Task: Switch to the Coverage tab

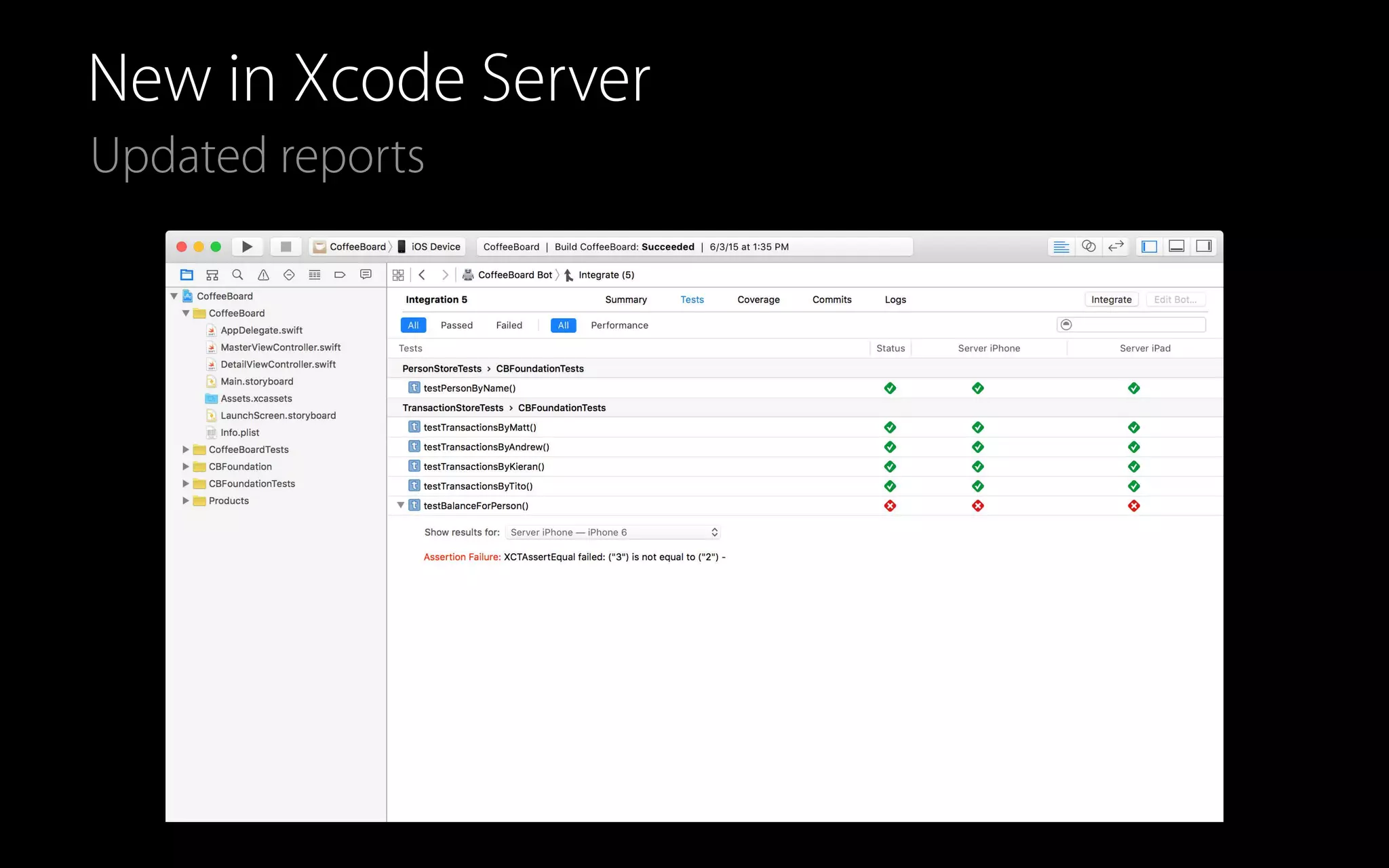Action: (x=758, y=300)
